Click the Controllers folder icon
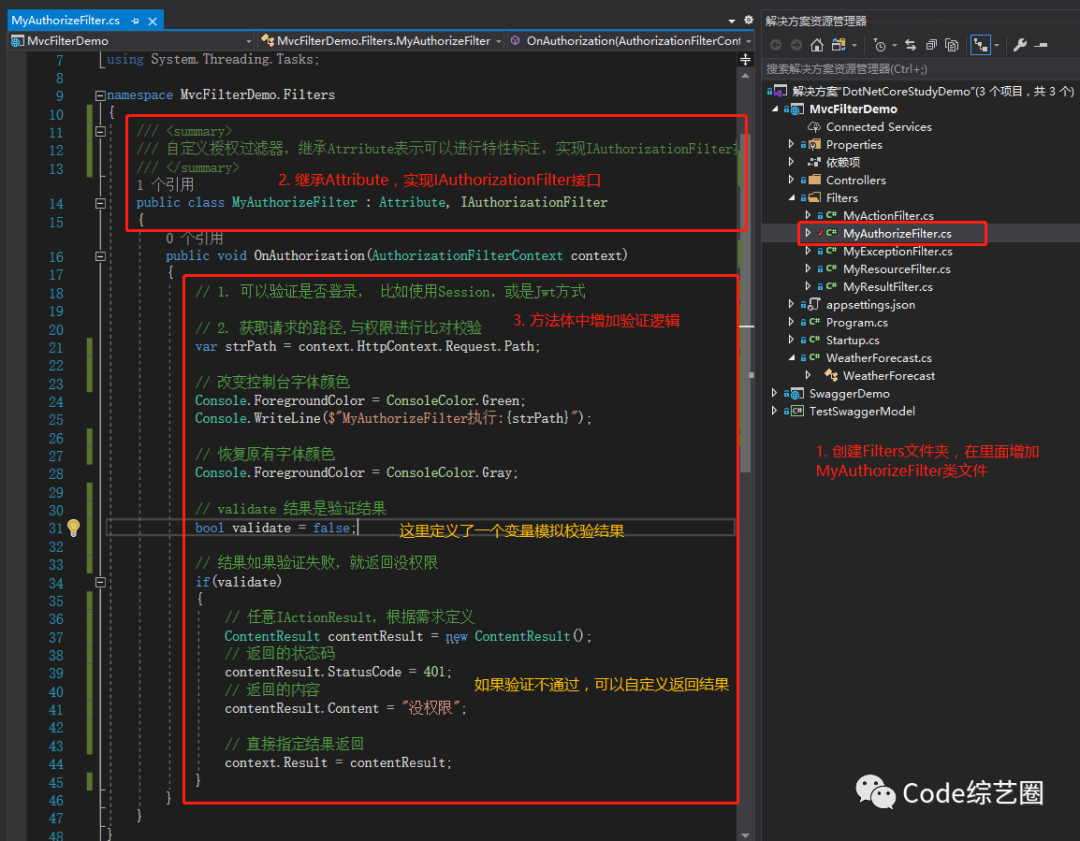1080x841 pixels. tap(814, 180)
